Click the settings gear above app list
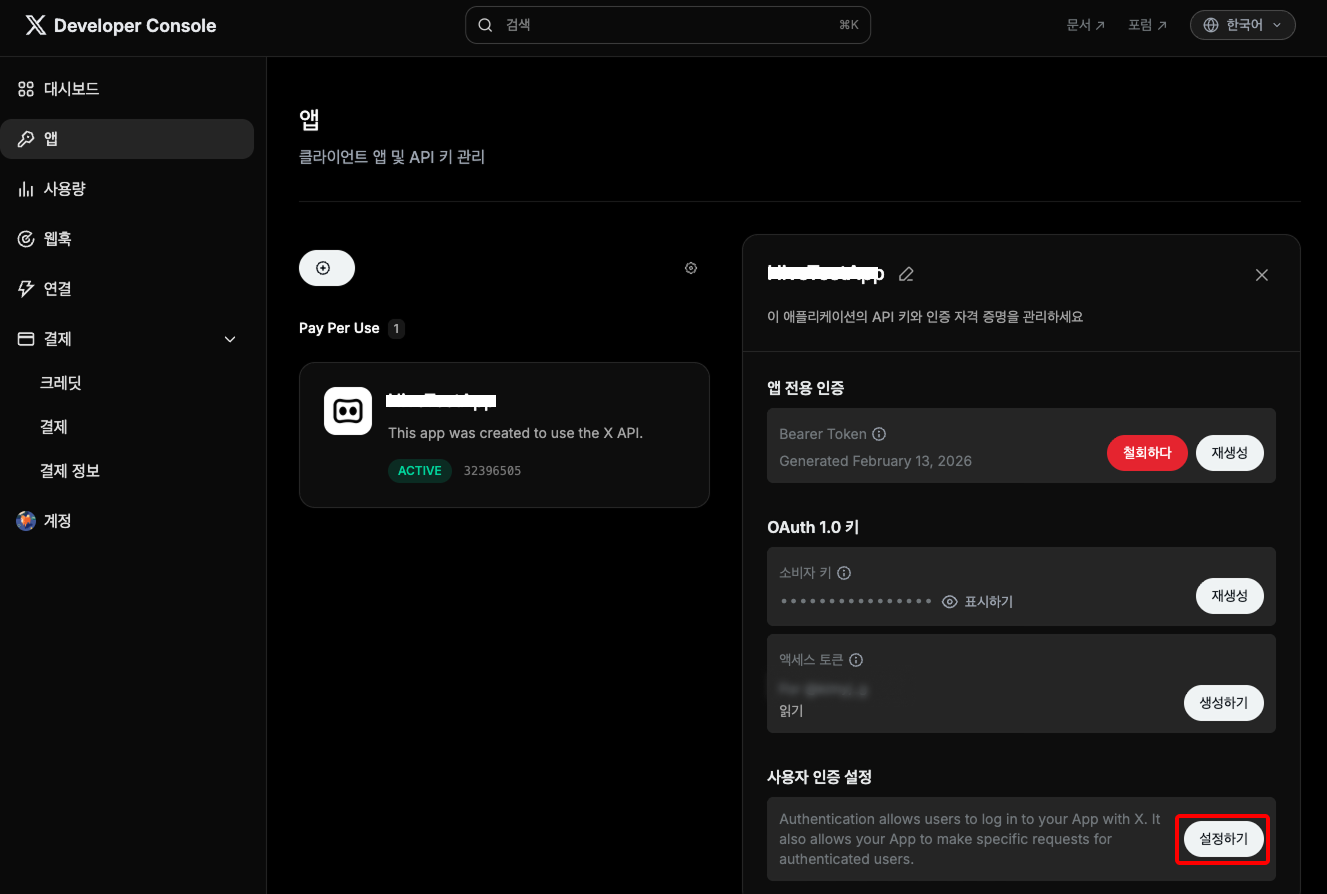1327x894 pixels. (x=691, y=268)
